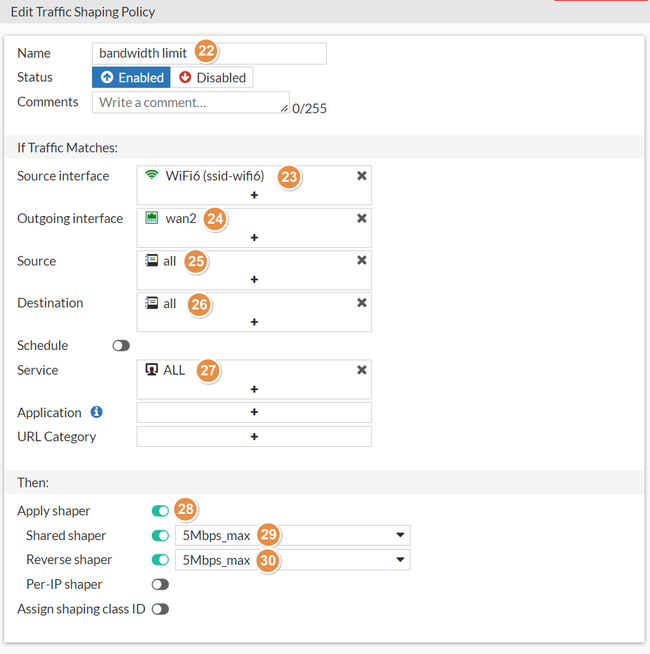650x654 pixels.
Task: Add another source interface with plus
Action: coord(254,195)
